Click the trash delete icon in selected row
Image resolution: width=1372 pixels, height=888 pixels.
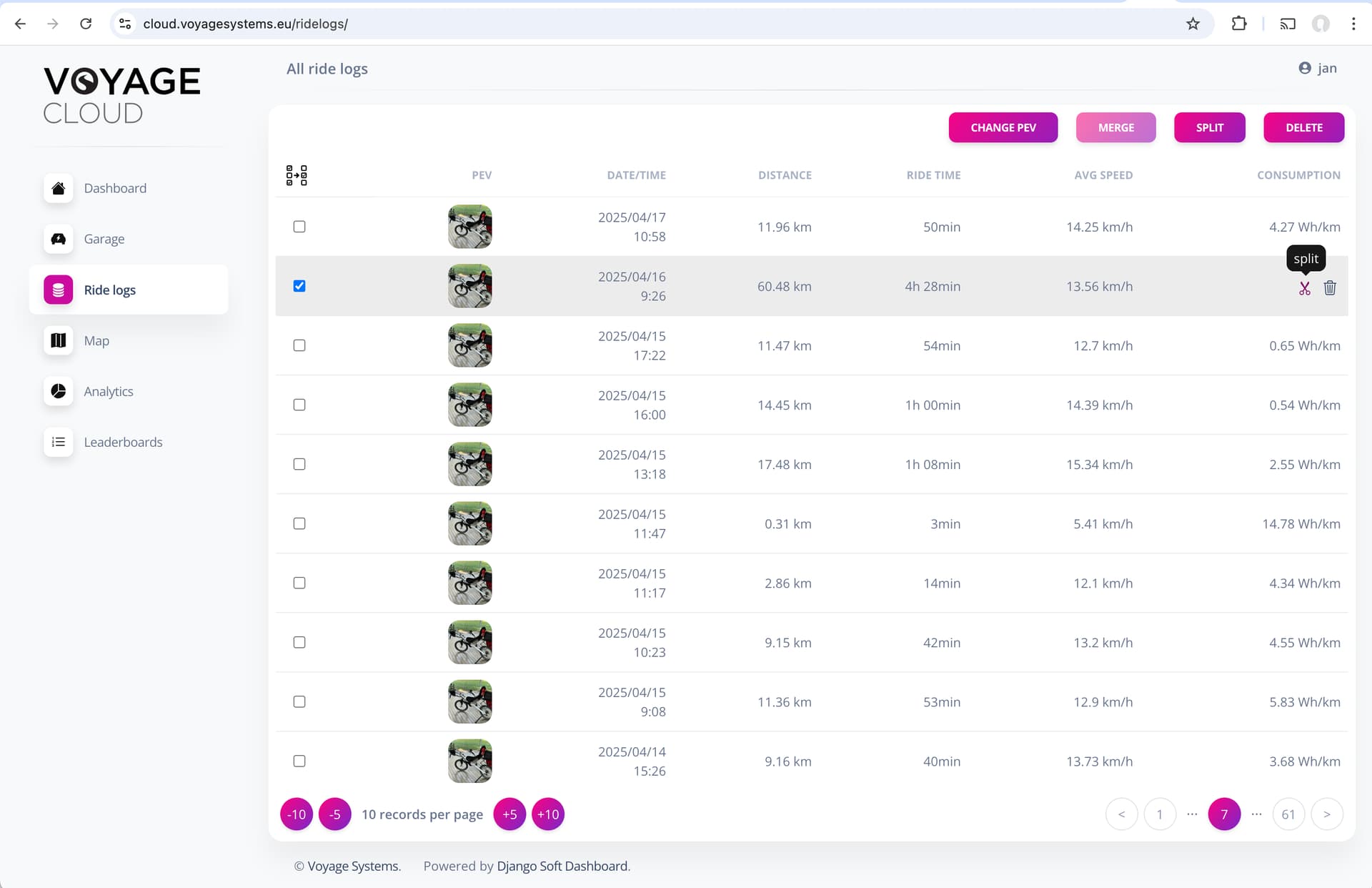[1329, 288]
